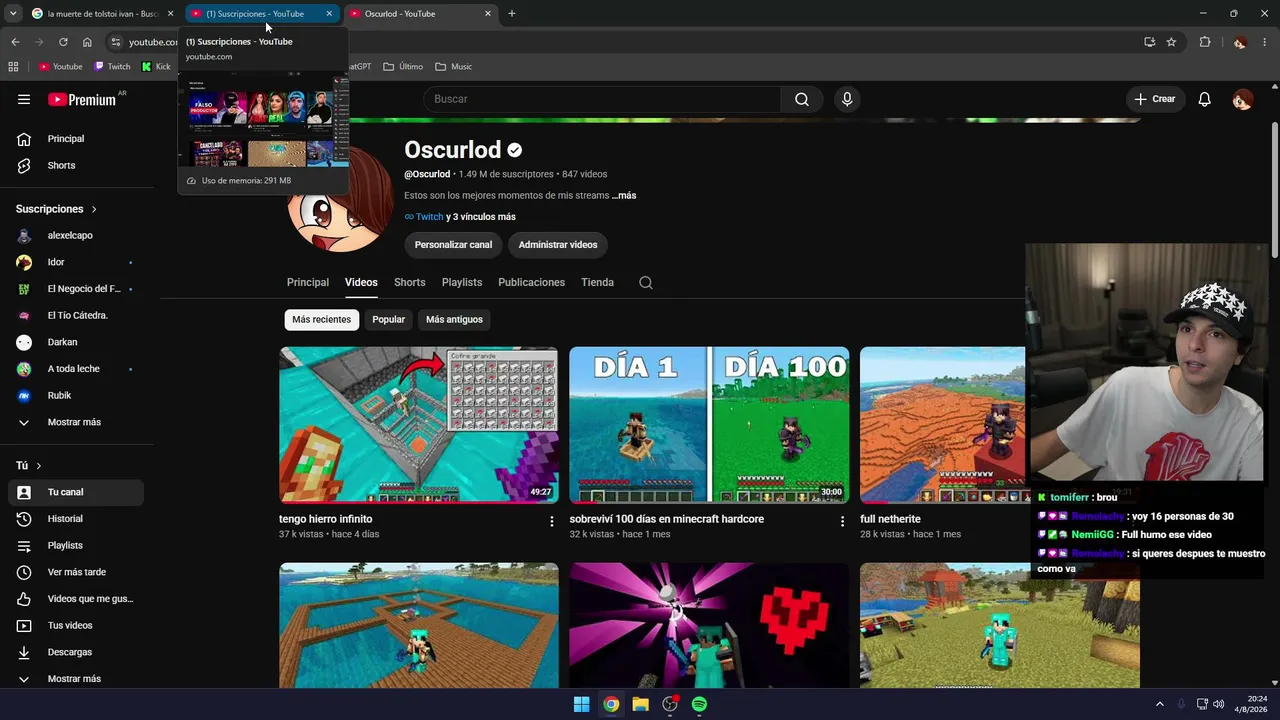Open the 'El Tío Cátedra.' subscription
The width and height of the screenshot is (1280, 720).
(x=76, y=316)
